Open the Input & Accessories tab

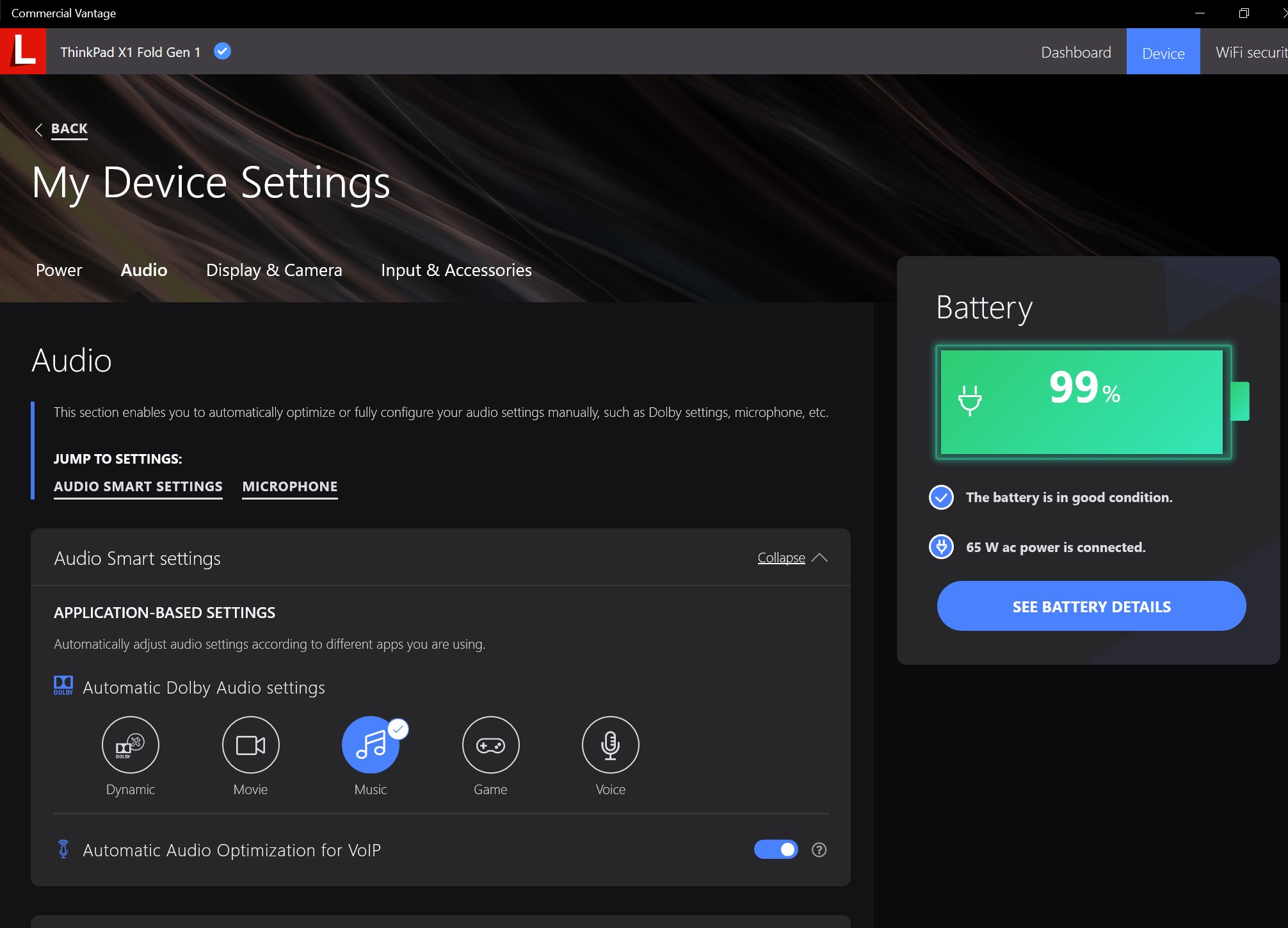[456, 270]
